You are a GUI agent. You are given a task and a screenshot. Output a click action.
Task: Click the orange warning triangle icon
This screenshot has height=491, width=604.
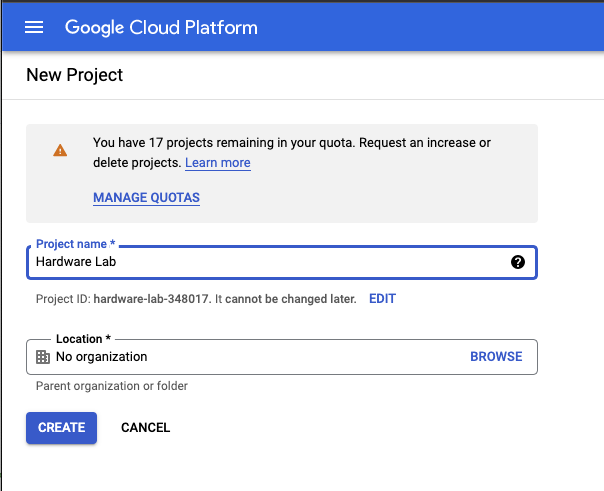click(x=60, y=151)
